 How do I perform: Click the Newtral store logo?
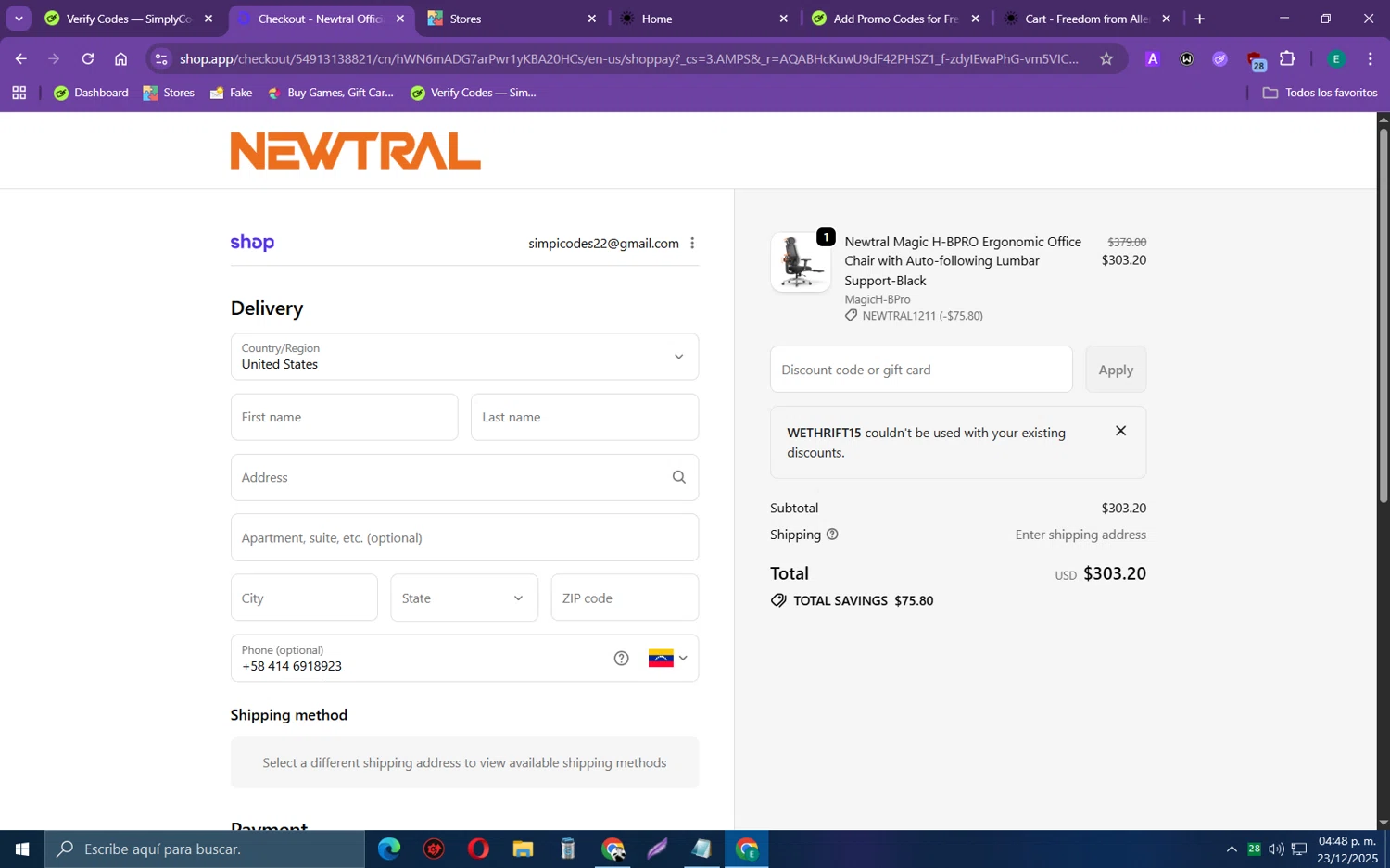356,151
